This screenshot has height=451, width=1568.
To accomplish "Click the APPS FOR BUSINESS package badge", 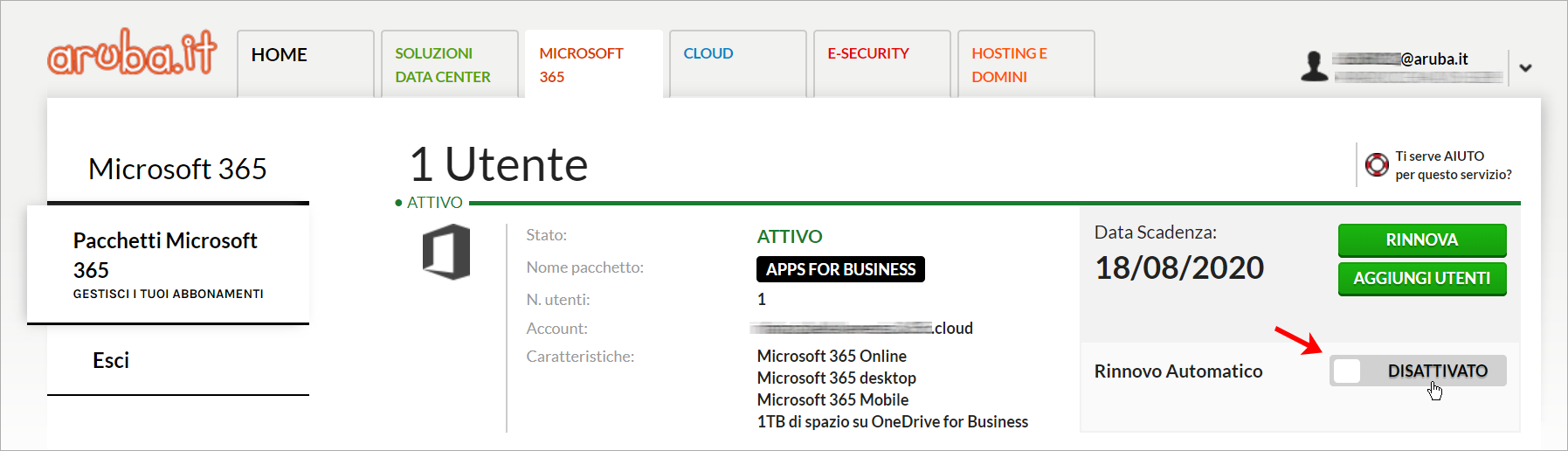I will 840,269.
